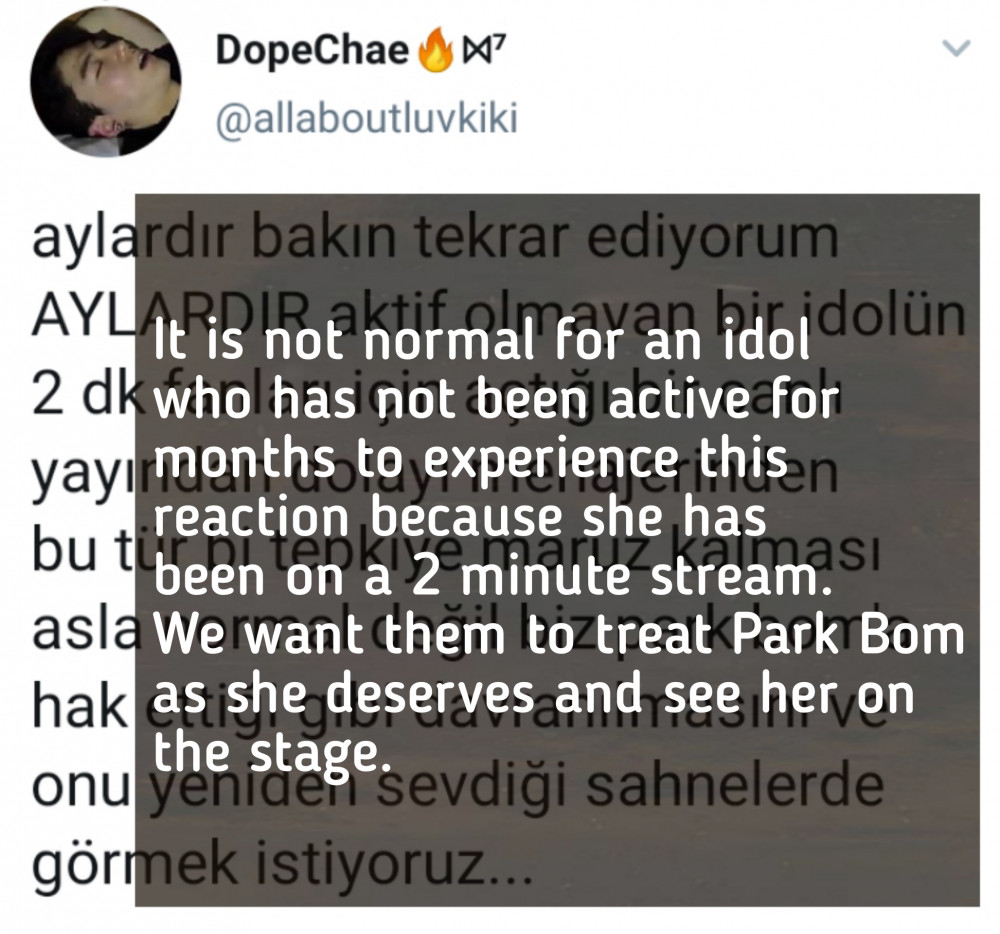Screen dimensions: 1000x934
Task: Click the 'It is not normal' translation line
Action: click(482, 342)
